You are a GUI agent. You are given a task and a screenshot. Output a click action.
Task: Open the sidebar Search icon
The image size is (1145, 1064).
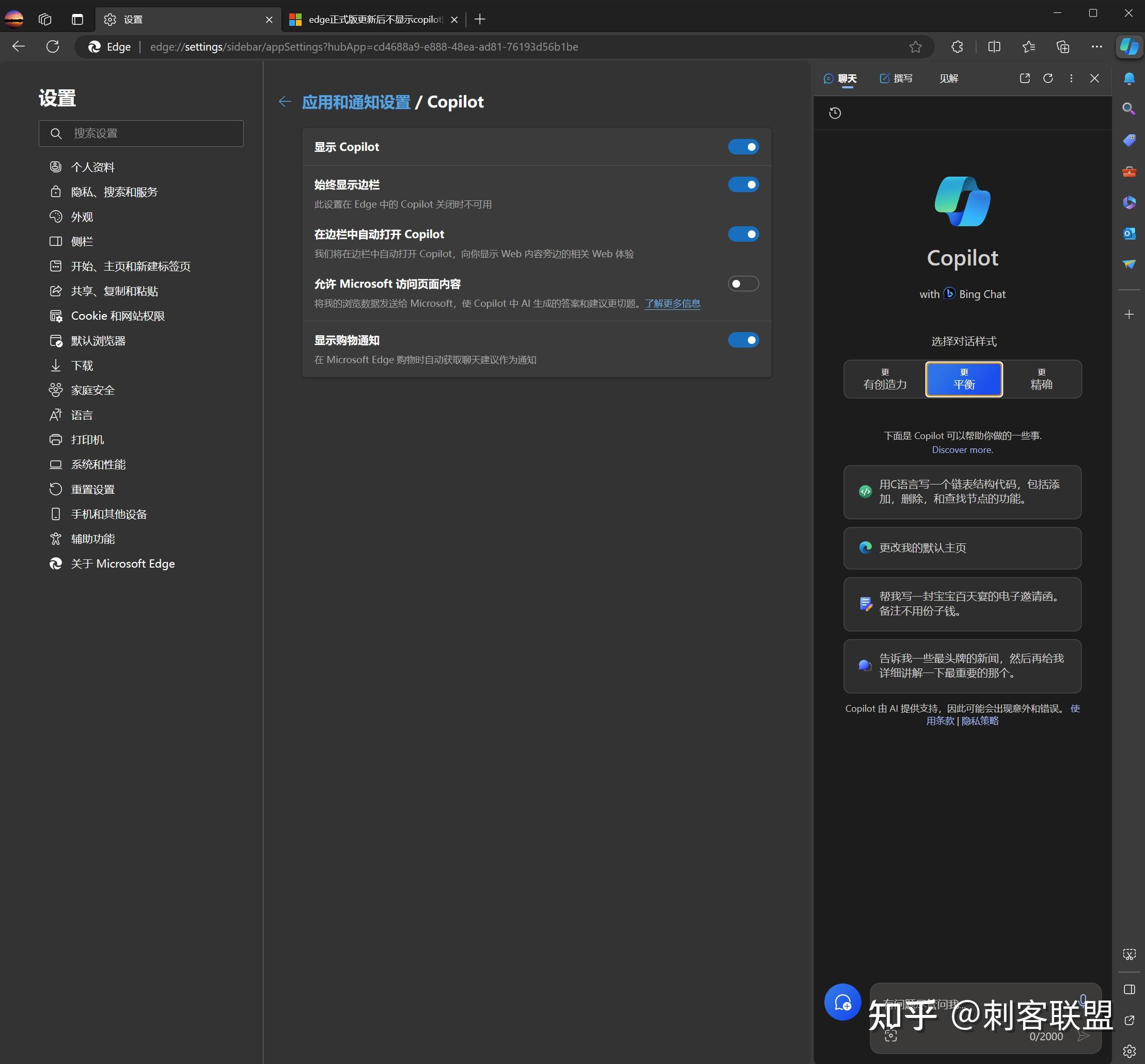point(1129,109)
